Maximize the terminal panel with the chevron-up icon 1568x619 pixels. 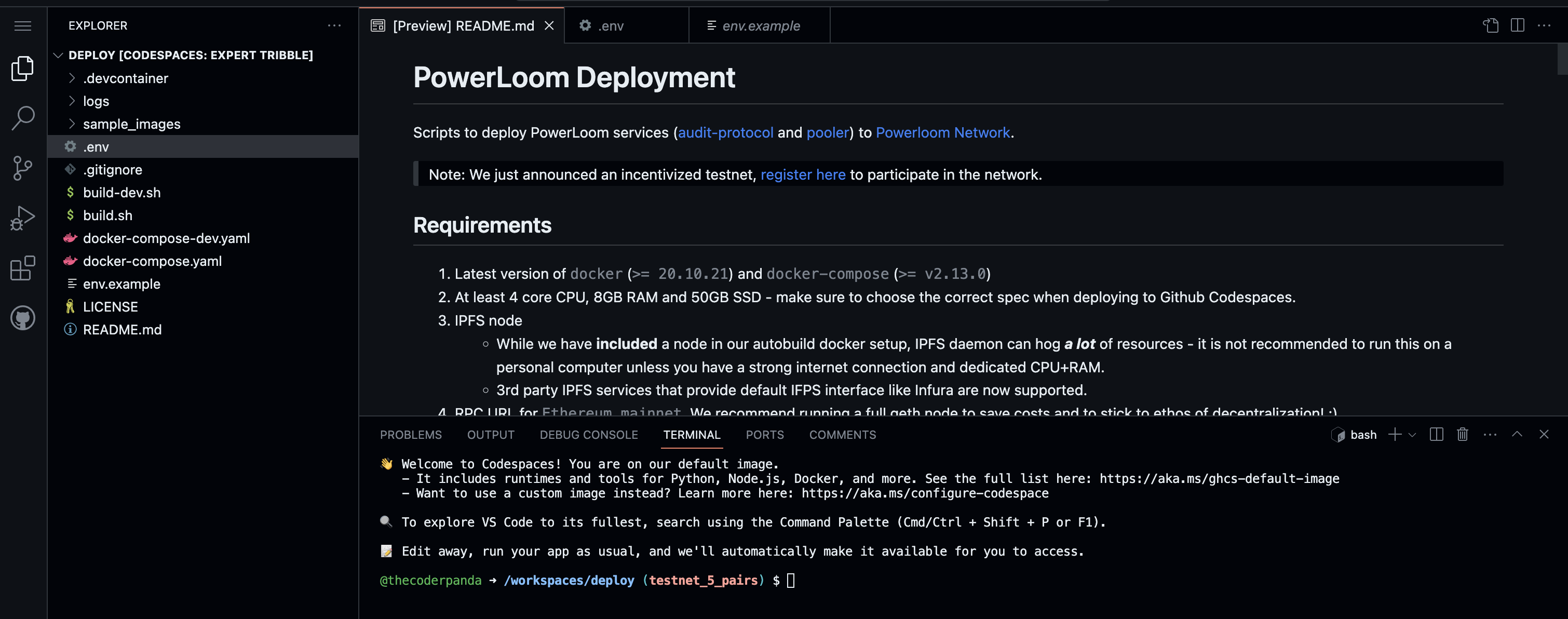[1517, 435]
